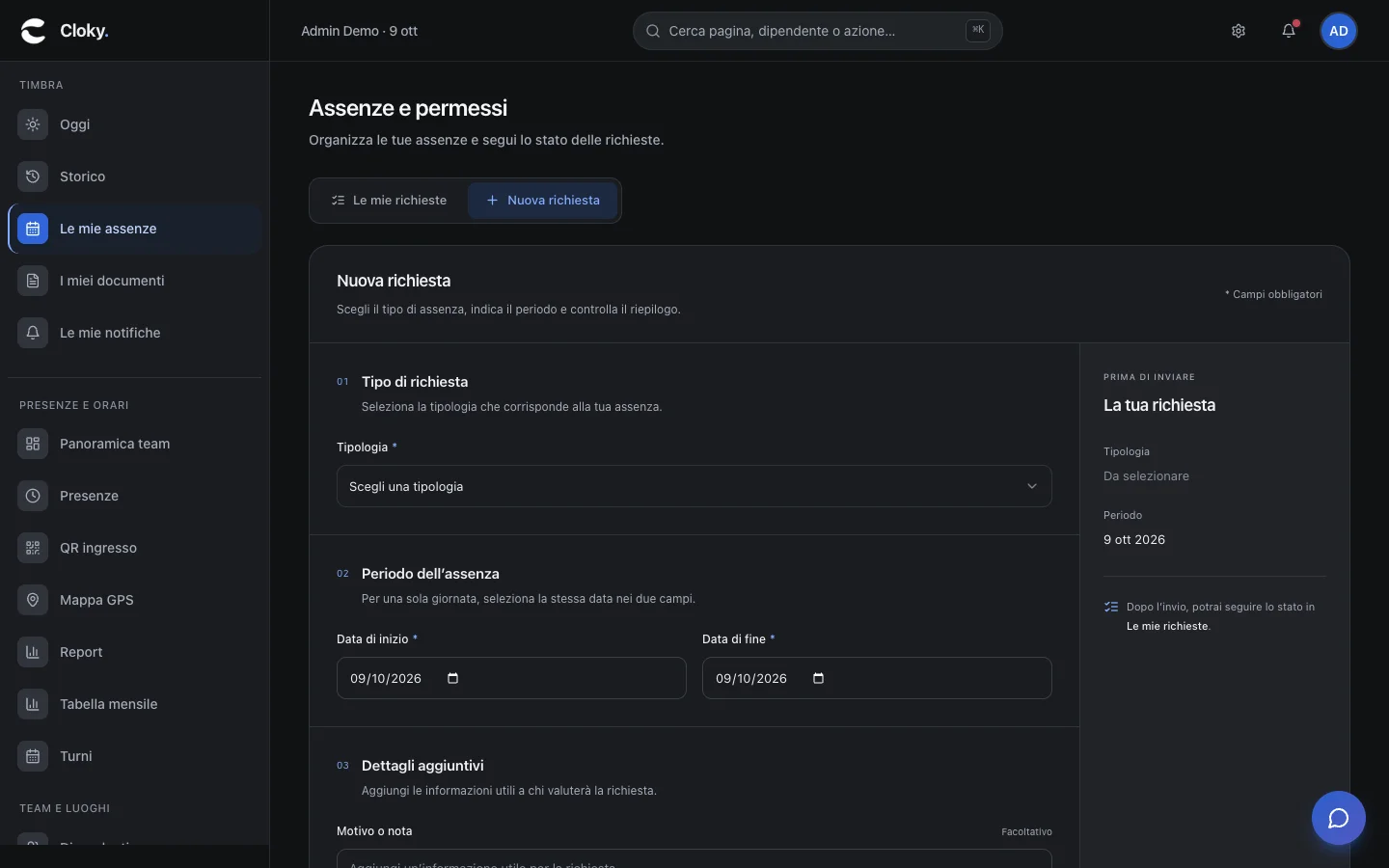Open the settings gear icon
The image size is (1389, 868).
coord(1239,31)
